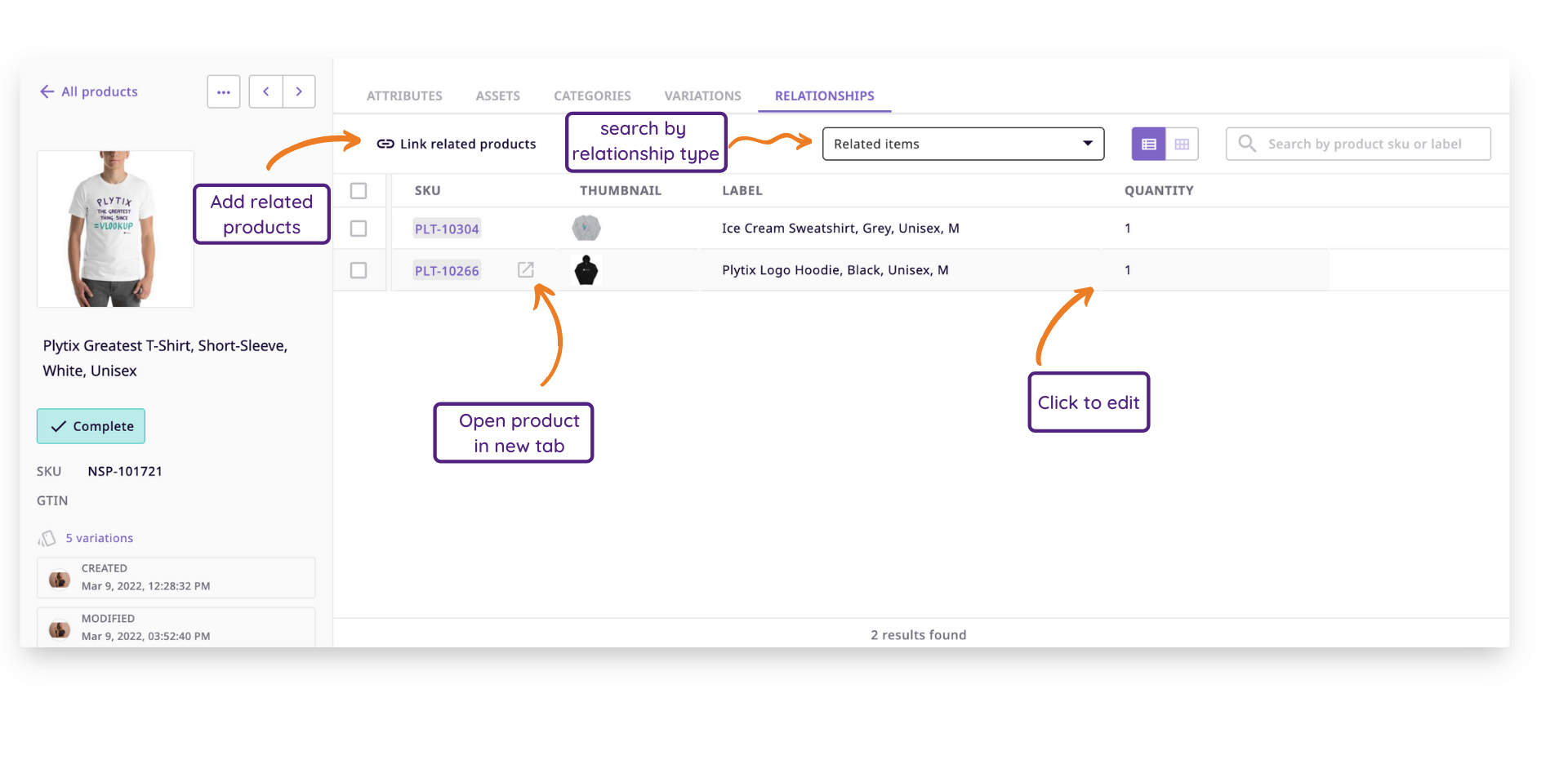This screenshot has width=1568, height=760.
Task: Click the product title Plytix Greatest T-Shirt
Action: pyautogui.click(x=165, y=358)
